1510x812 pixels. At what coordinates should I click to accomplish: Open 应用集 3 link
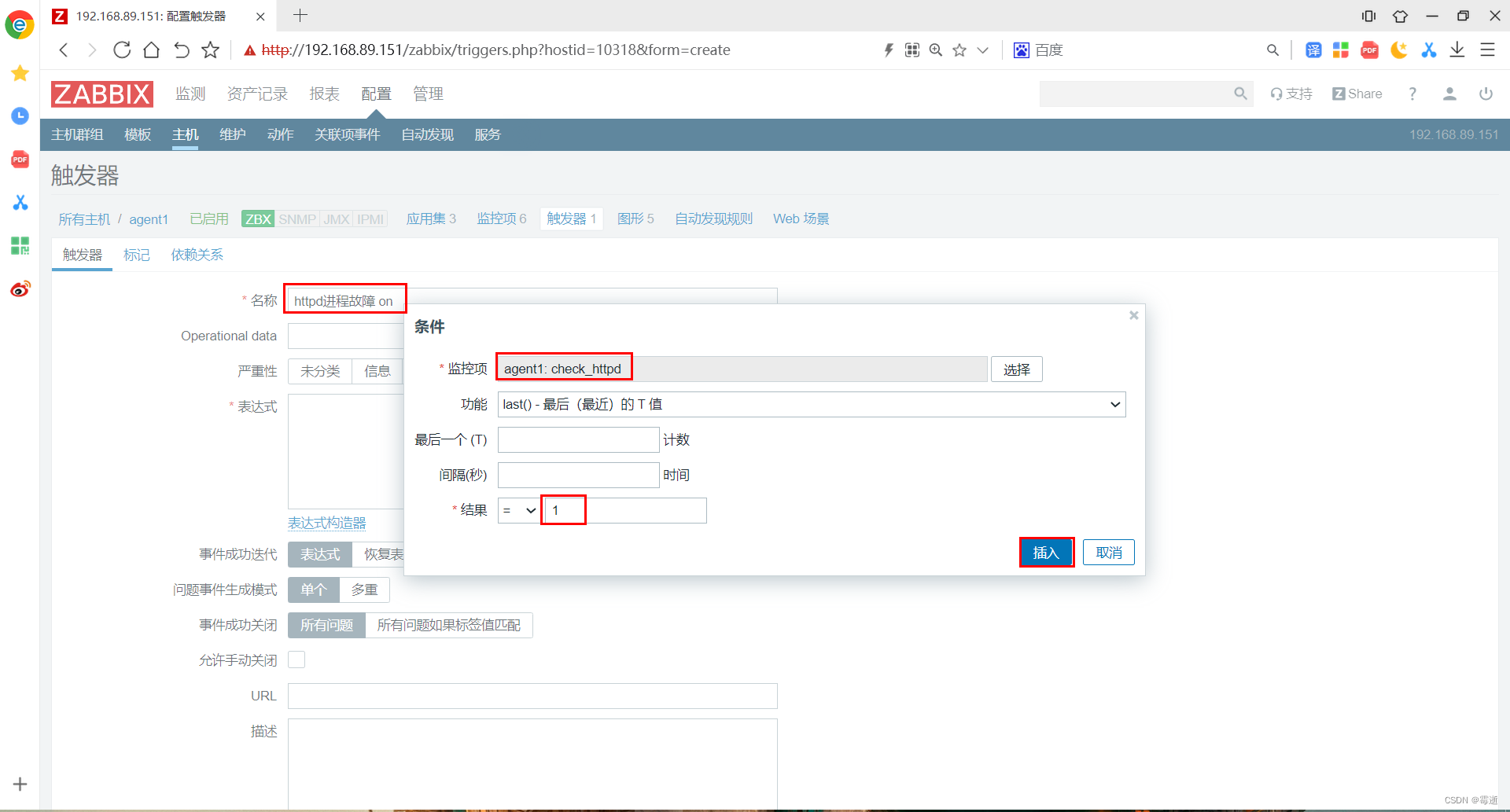click(x=431, y=219)
